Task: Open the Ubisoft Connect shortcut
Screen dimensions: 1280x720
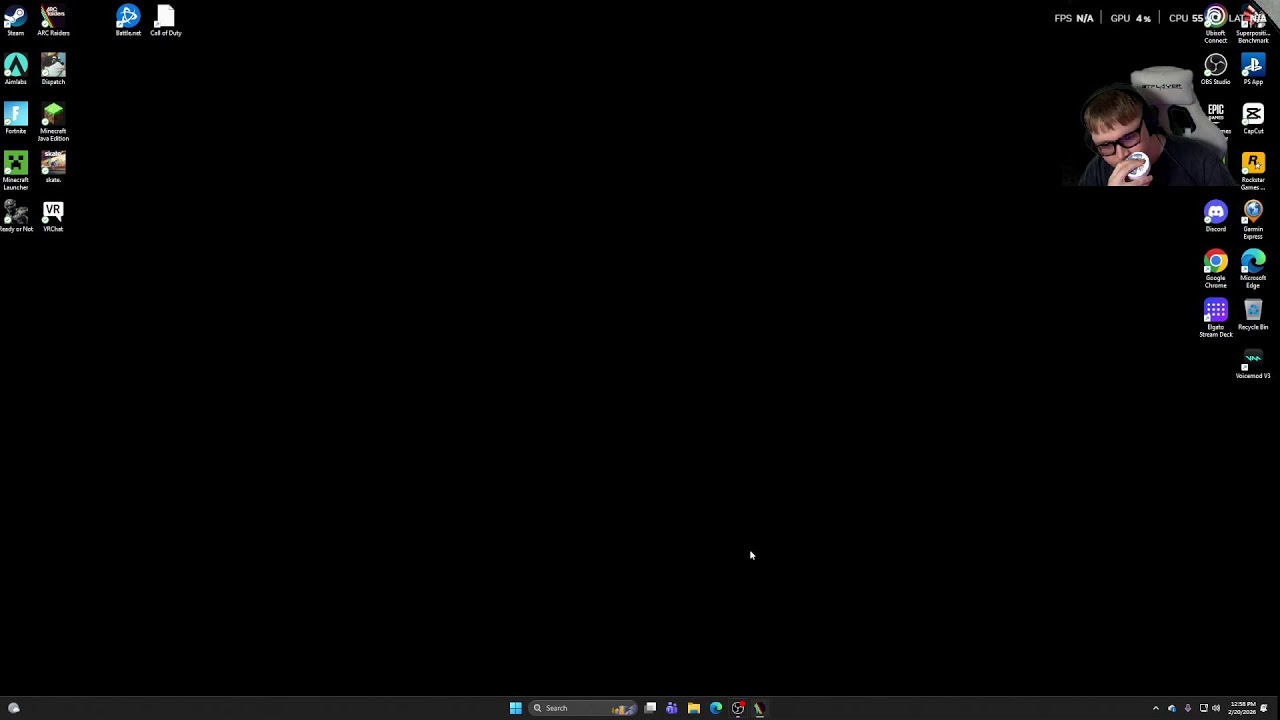Action: pos(1215,25)
